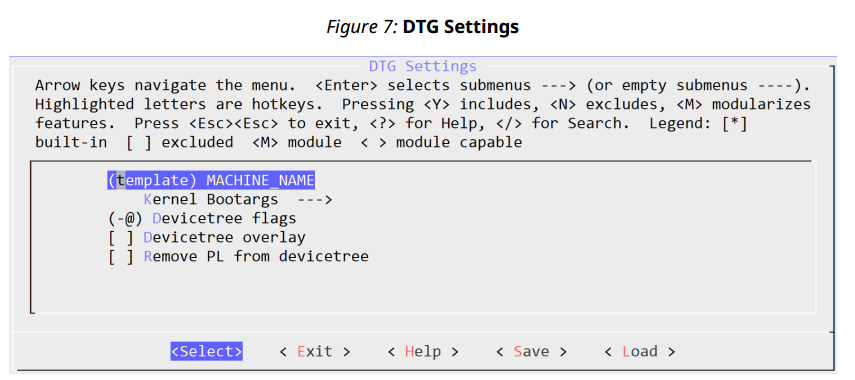Toggle the Devicetree overlay checkbox
The image size is (855, 380).
point(207,238)
